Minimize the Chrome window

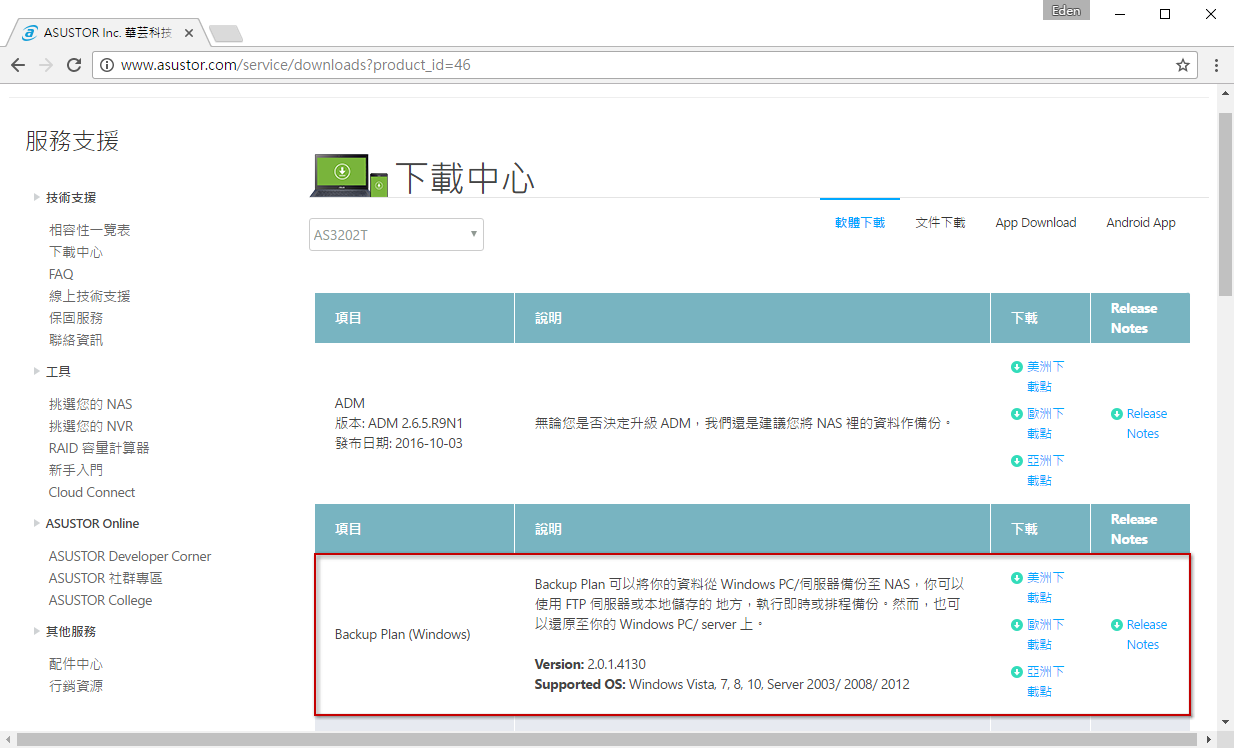tap(1119, 14)
